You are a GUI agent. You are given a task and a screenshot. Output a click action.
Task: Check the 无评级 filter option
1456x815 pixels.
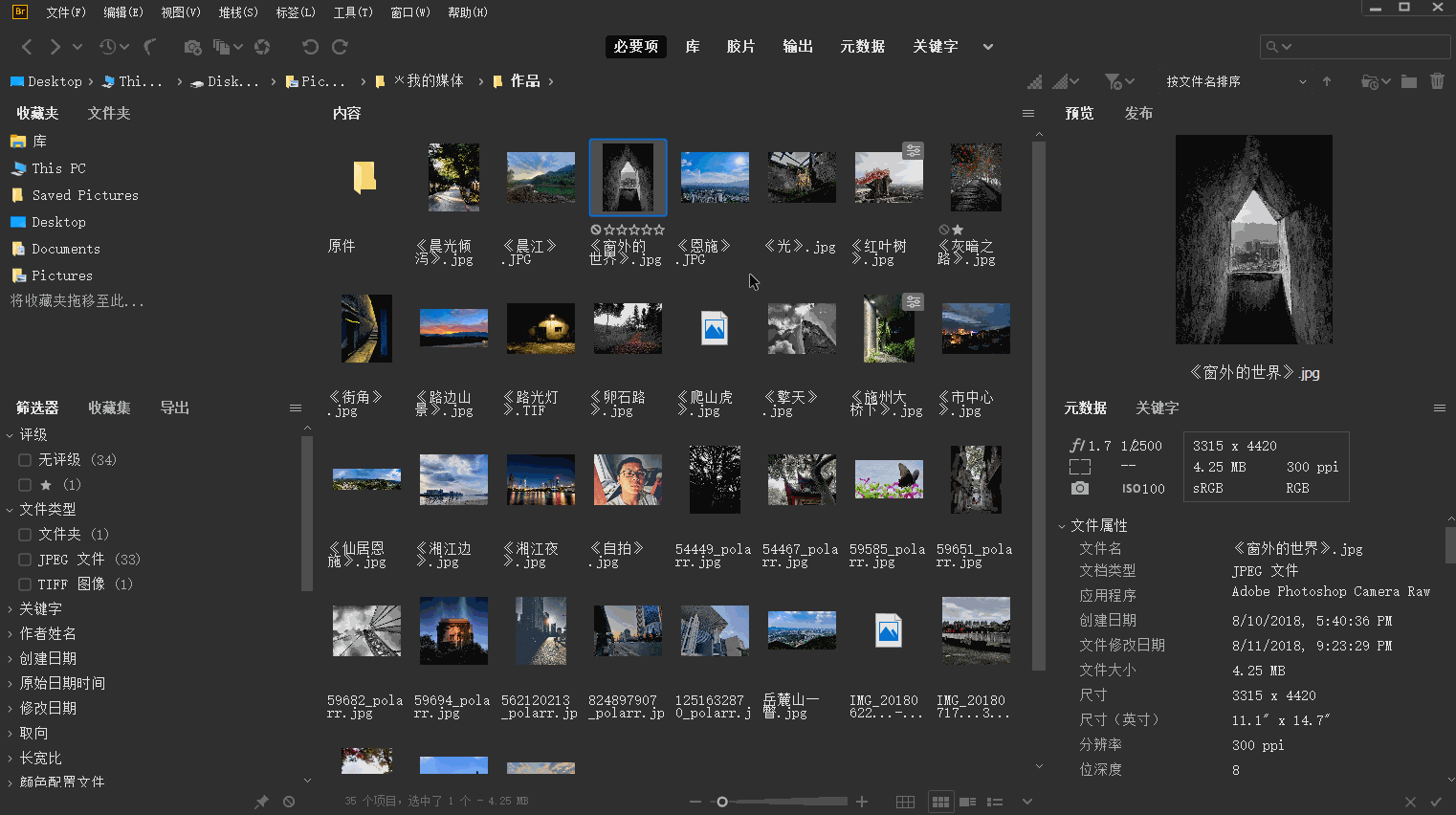tap(24, 459)
